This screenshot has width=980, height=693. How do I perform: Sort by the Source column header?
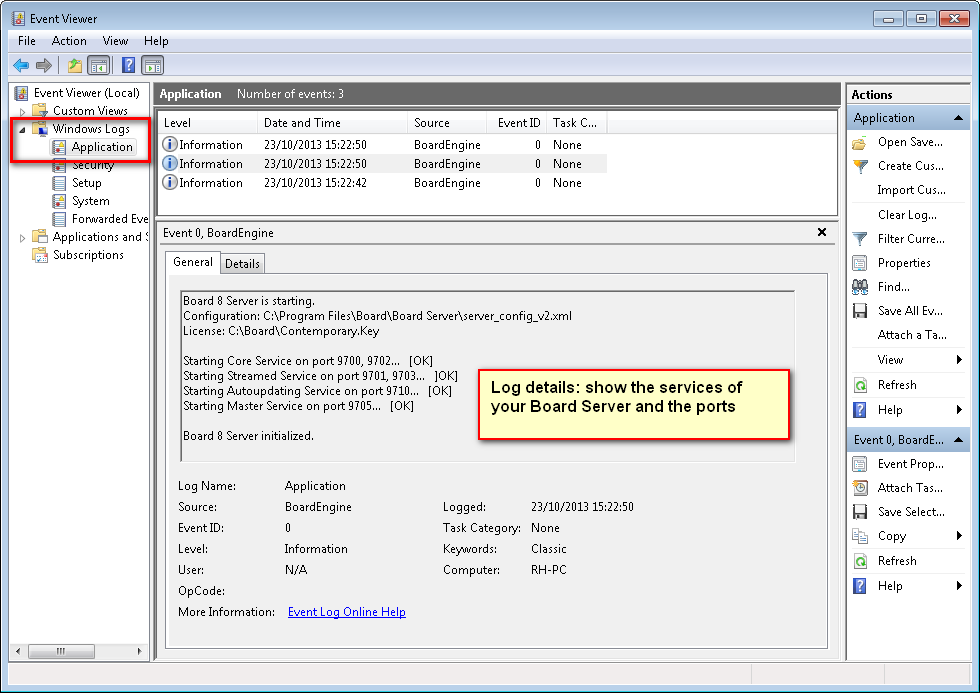447,123
